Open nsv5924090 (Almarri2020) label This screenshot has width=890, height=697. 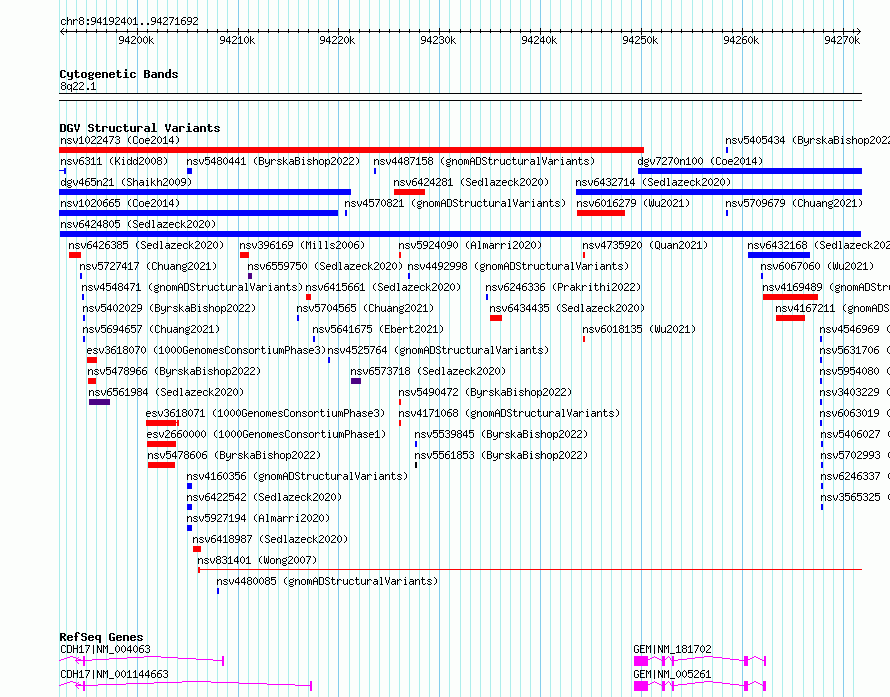[470, 245]
